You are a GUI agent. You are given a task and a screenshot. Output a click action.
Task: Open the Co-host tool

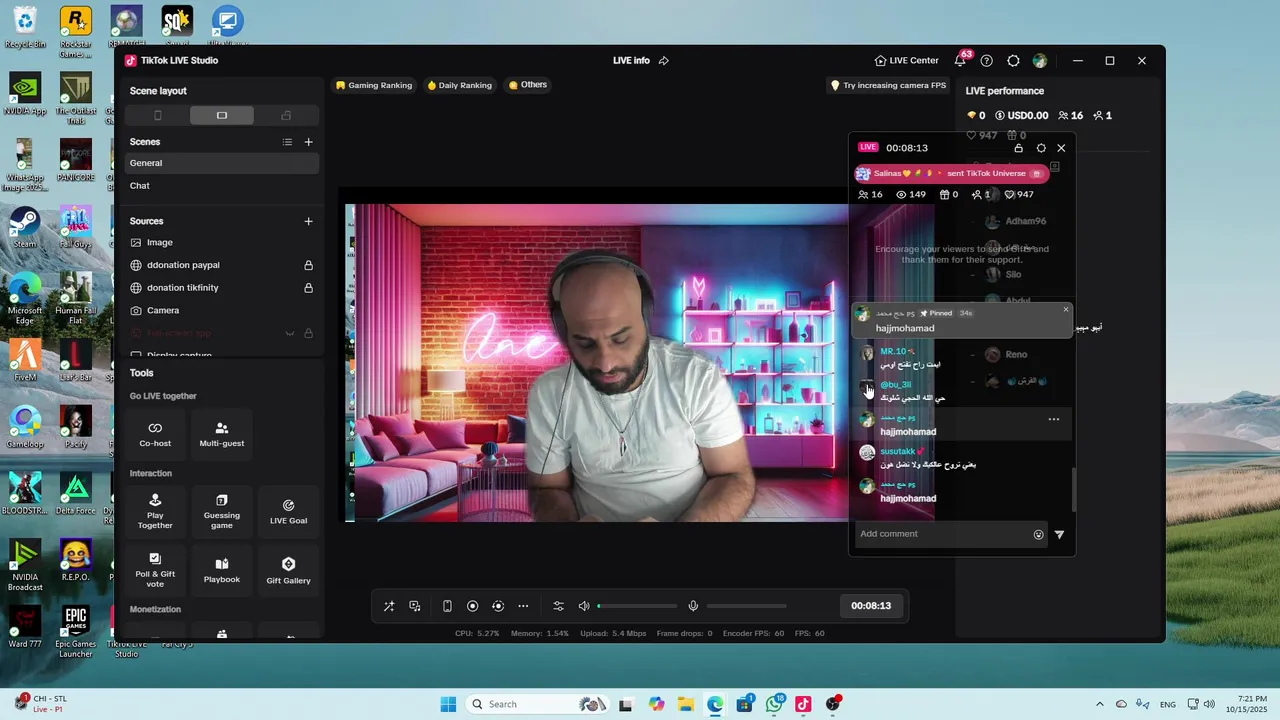[155, 434]
